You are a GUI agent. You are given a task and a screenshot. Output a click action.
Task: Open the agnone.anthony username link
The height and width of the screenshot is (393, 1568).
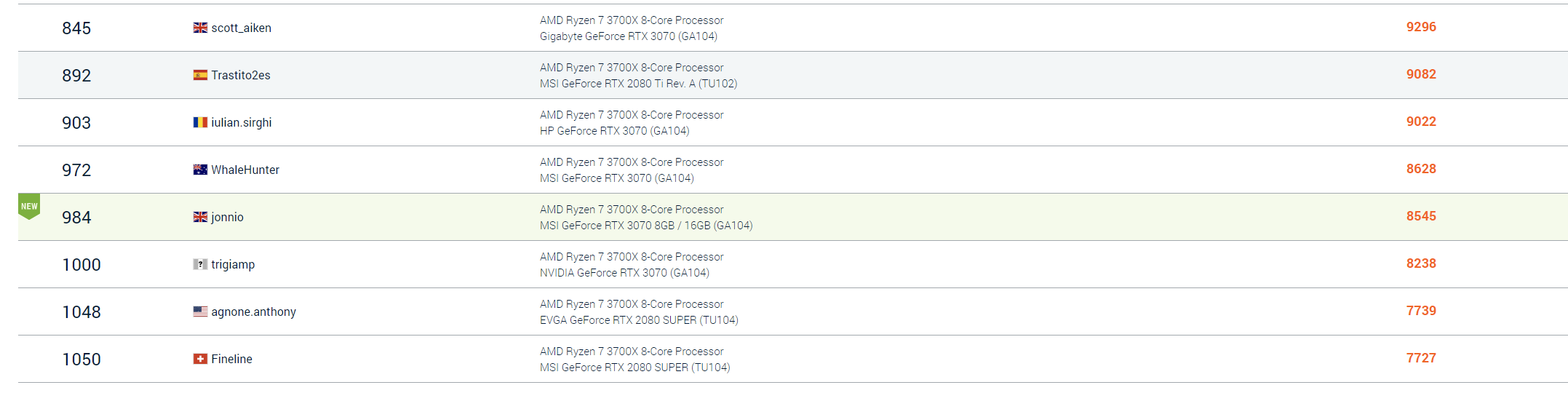coord(253,311)
